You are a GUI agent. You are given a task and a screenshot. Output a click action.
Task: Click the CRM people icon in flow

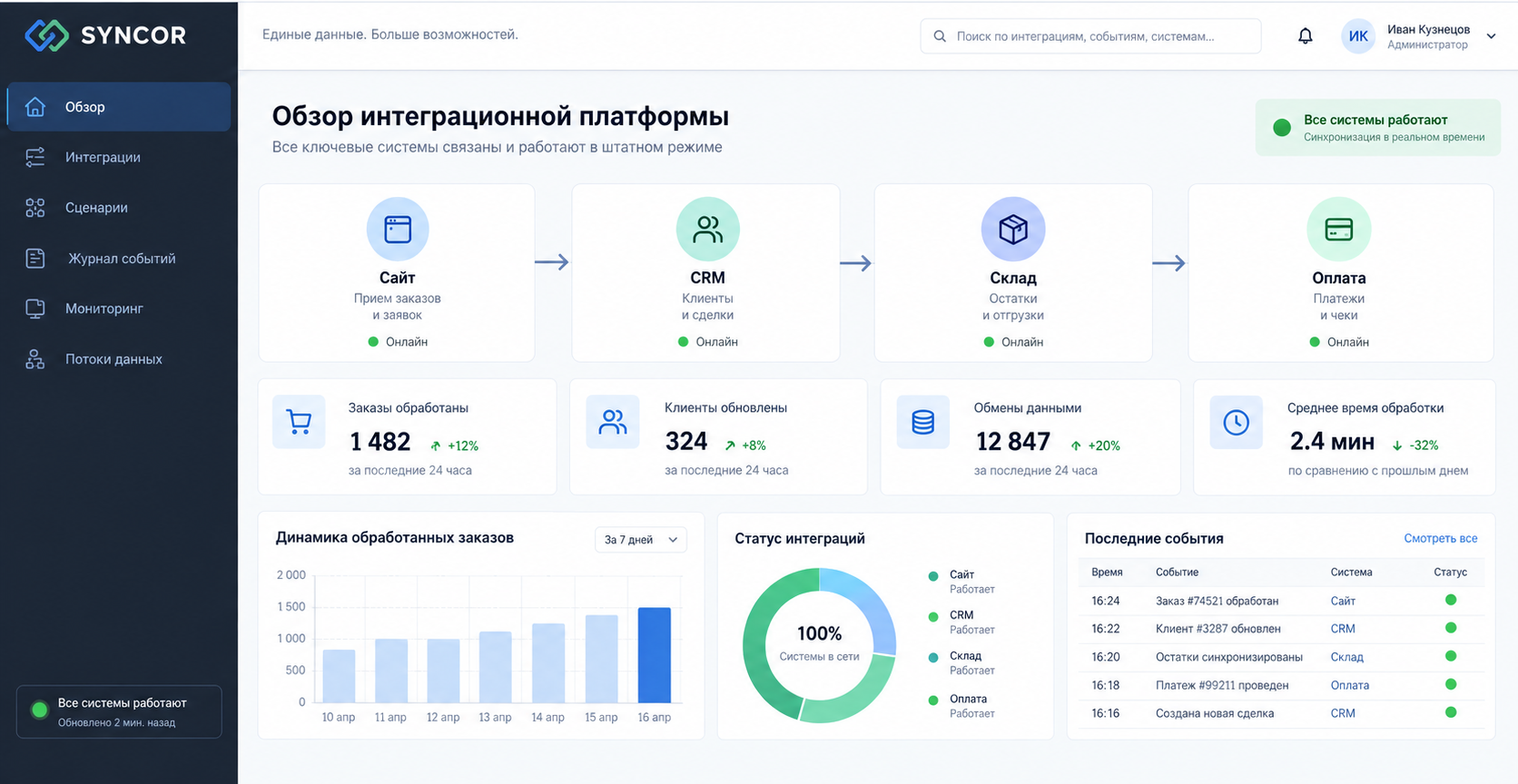707,229
